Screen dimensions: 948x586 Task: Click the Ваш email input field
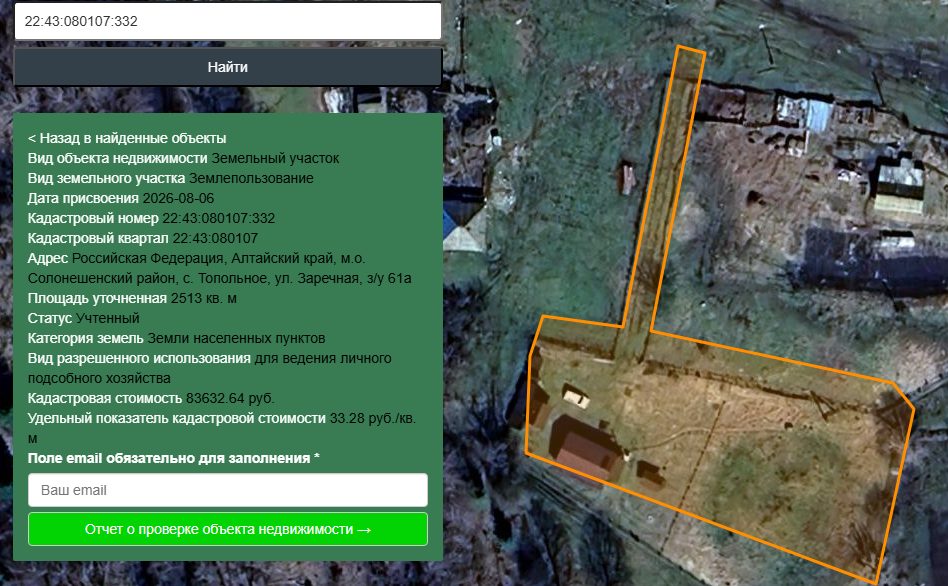228,490
